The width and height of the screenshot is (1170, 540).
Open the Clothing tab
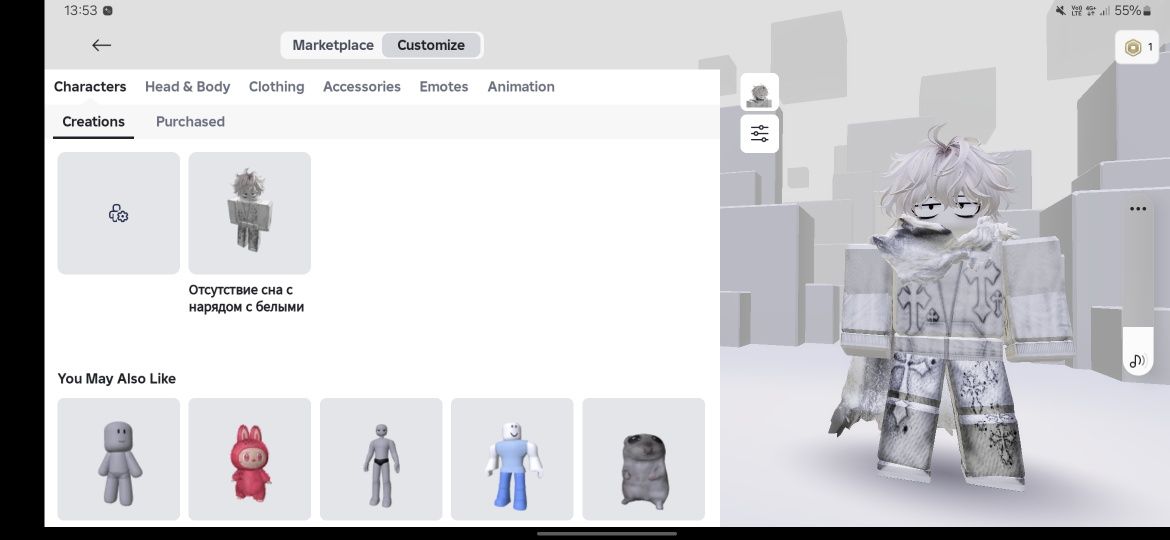(276, 87)
